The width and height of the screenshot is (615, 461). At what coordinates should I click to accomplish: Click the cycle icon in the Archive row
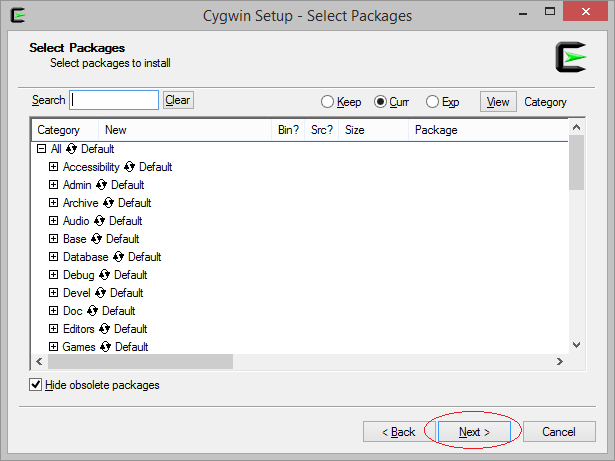click(108, 203)
